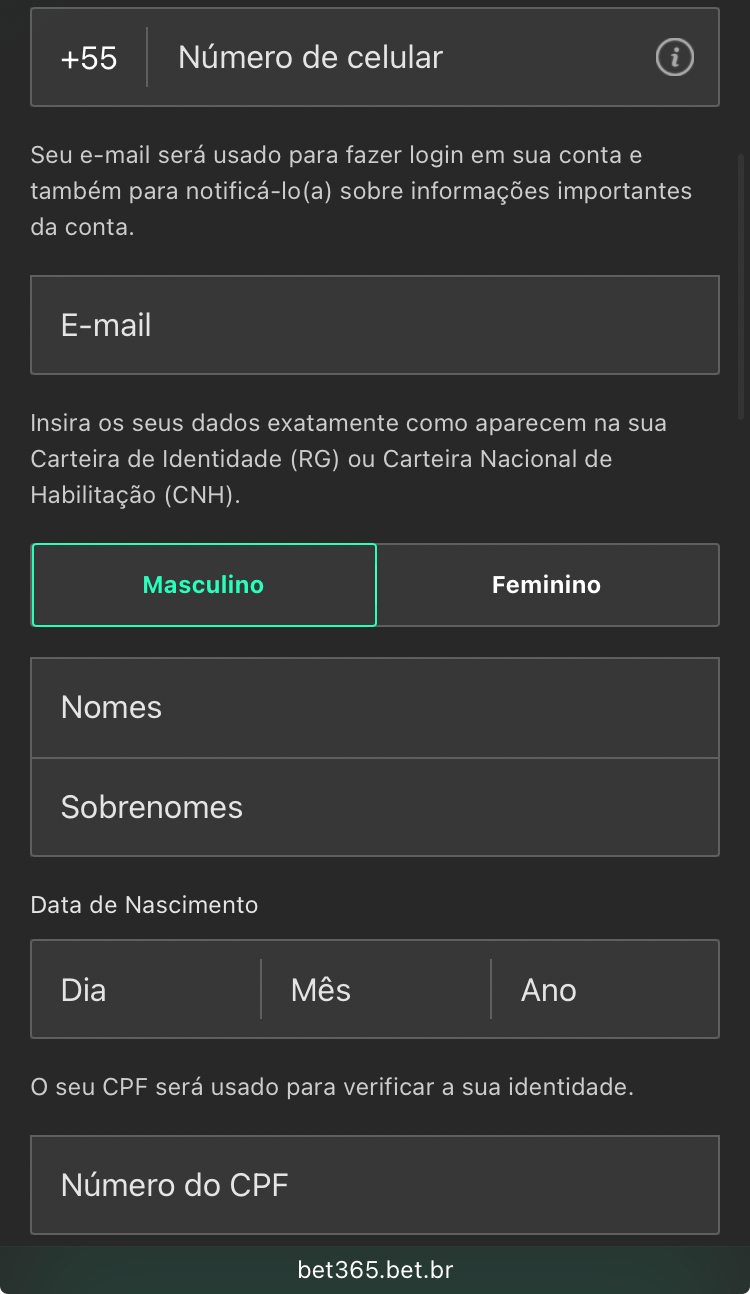750x1294 pixels.
Task: Click the 'Insira os seus dados' instruction line
Action: pos(348,423)
